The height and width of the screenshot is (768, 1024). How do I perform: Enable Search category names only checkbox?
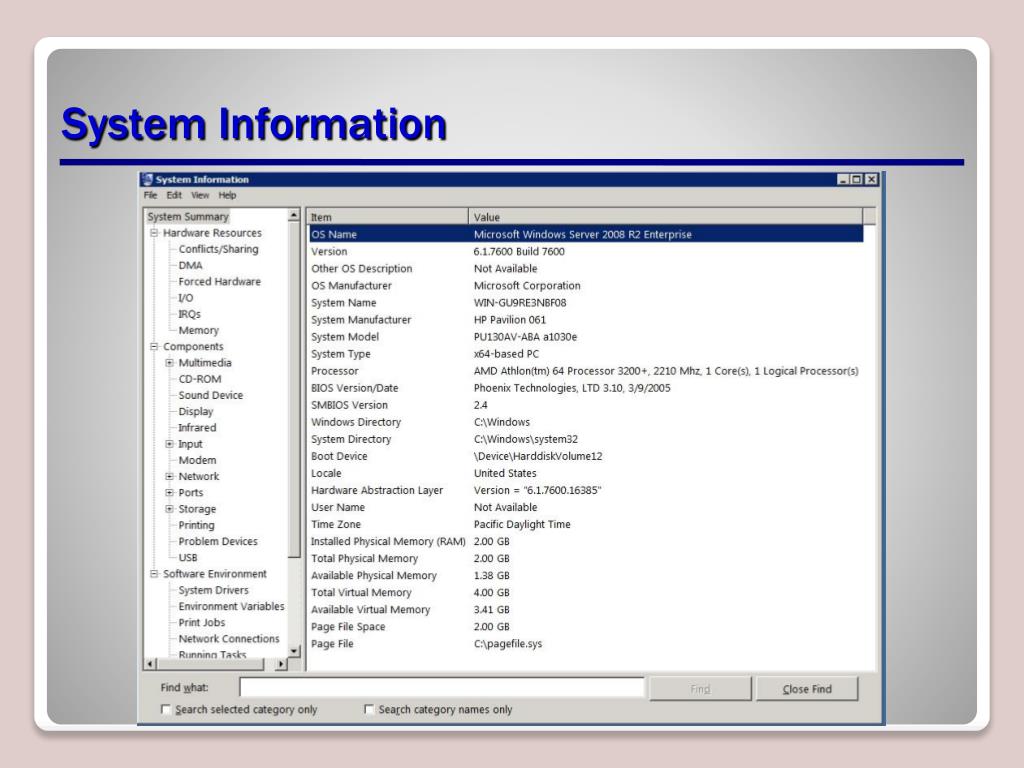(369, 709)
